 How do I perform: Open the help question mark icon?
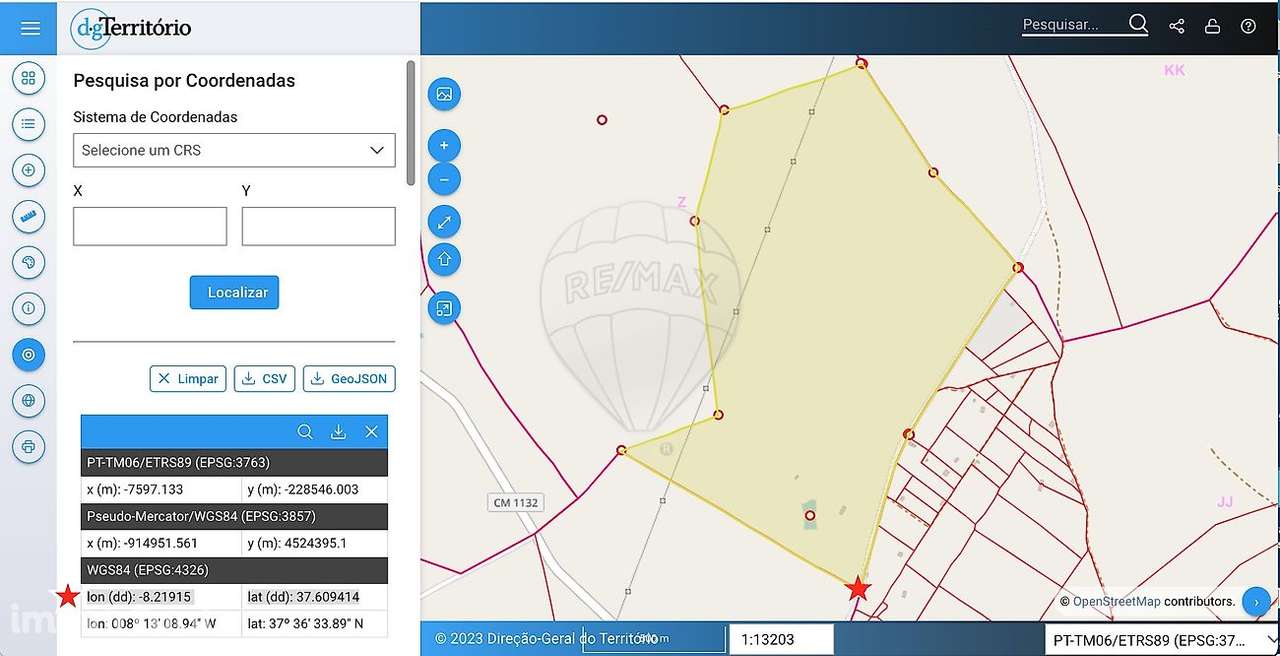[x=1248, y=26]
